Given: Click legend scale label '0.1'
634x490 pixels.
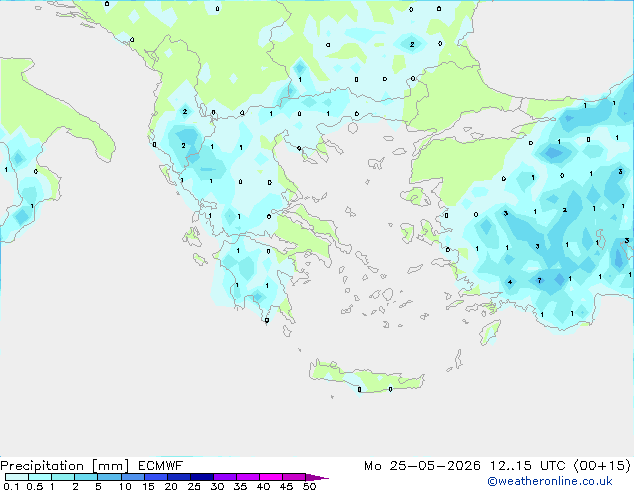Looking at the screenshot, I should (x=11, y=486).
